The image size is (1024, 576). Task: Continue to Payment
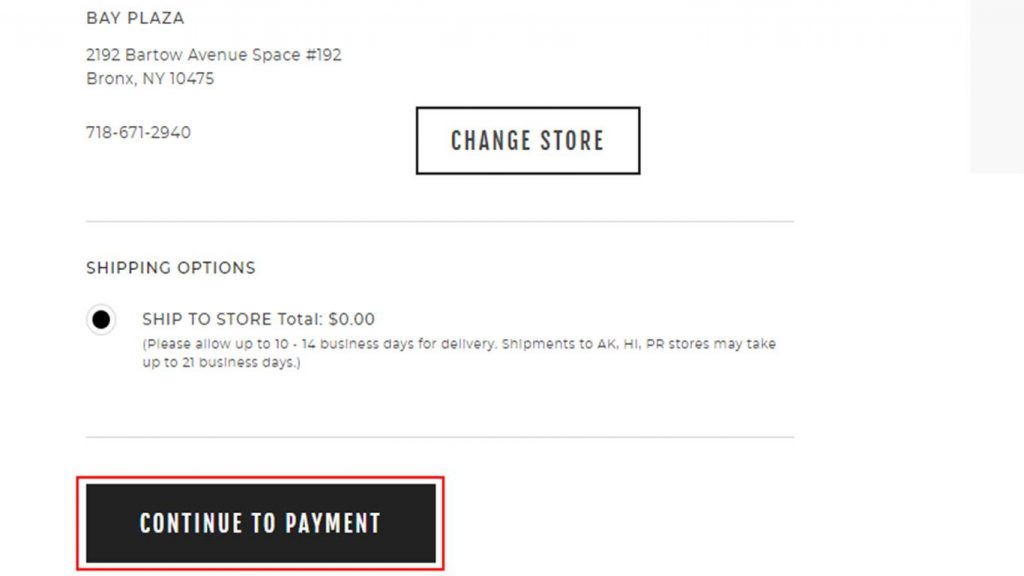(x=261, y=523)
